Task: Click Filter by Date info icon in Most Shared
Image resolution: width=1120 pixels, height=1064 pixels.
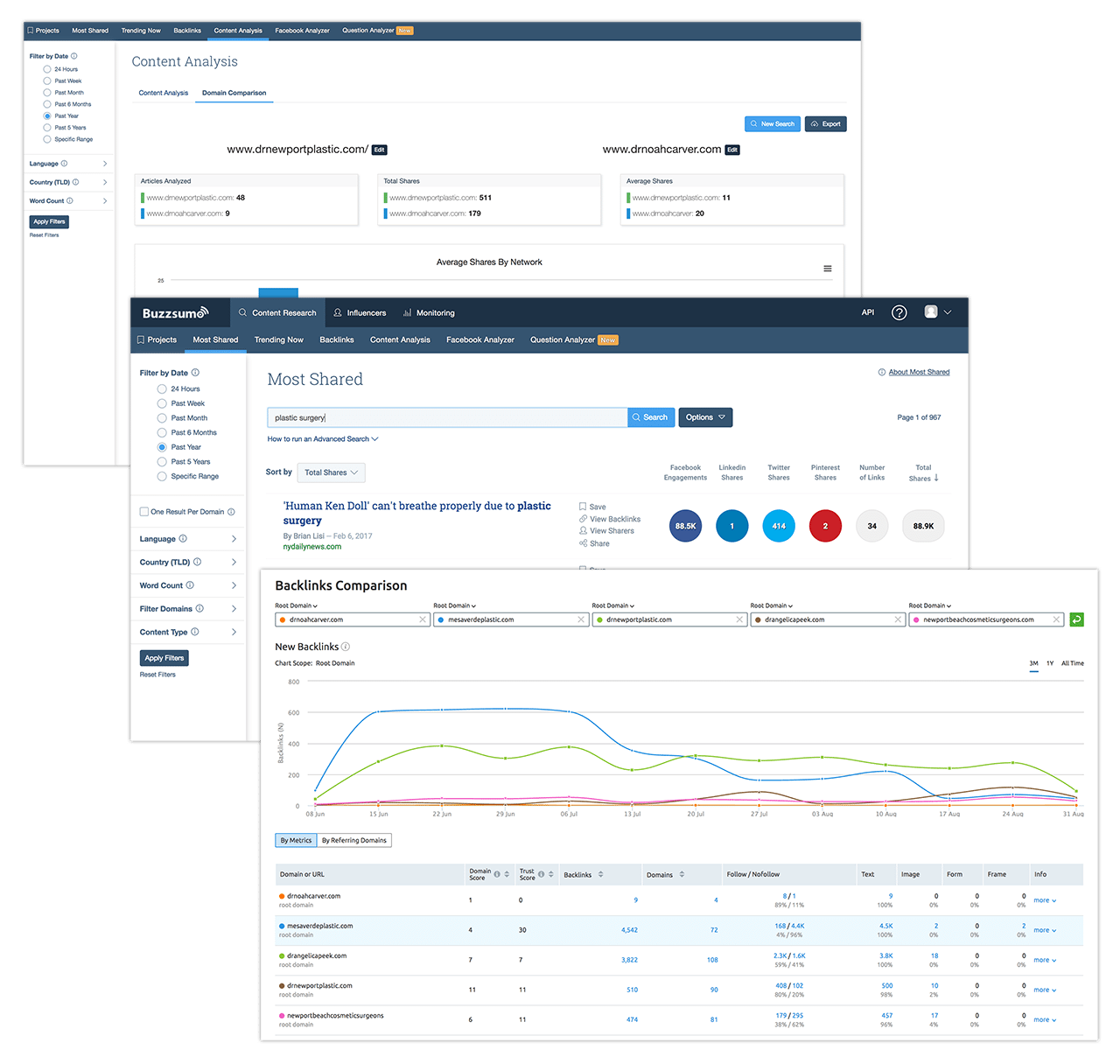Action: tap(195, 373)
